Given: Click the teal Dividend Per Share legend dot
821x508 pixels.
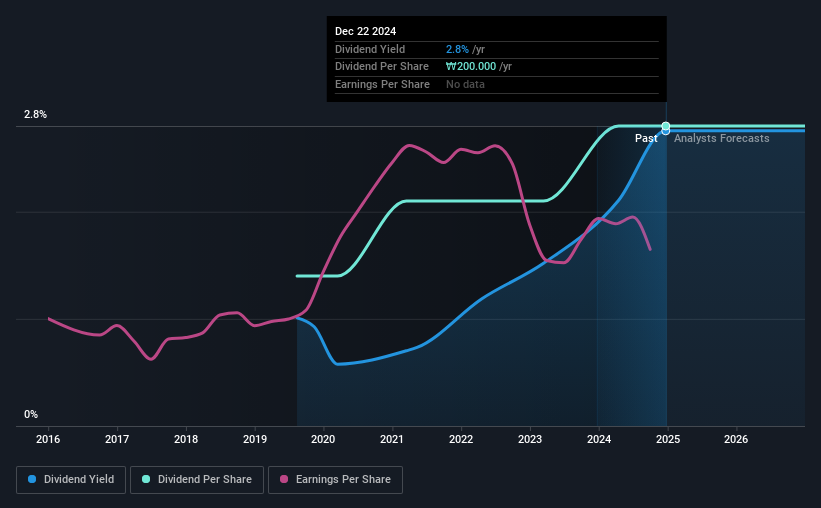Looking at the screenshot, I should 146,479.
